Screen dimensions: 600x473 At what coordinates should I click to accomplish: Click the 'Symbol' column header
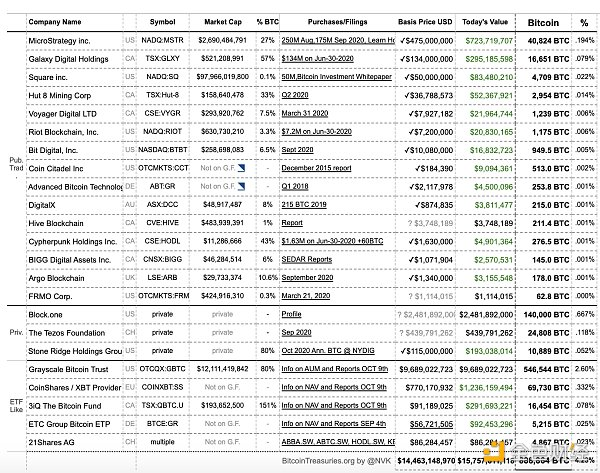(162, 22)
